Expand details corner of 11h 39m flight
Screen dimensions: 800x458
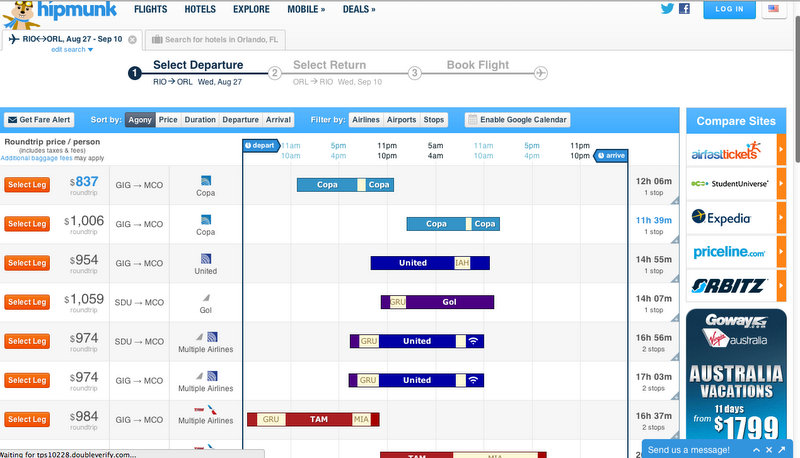pos(674,240)
